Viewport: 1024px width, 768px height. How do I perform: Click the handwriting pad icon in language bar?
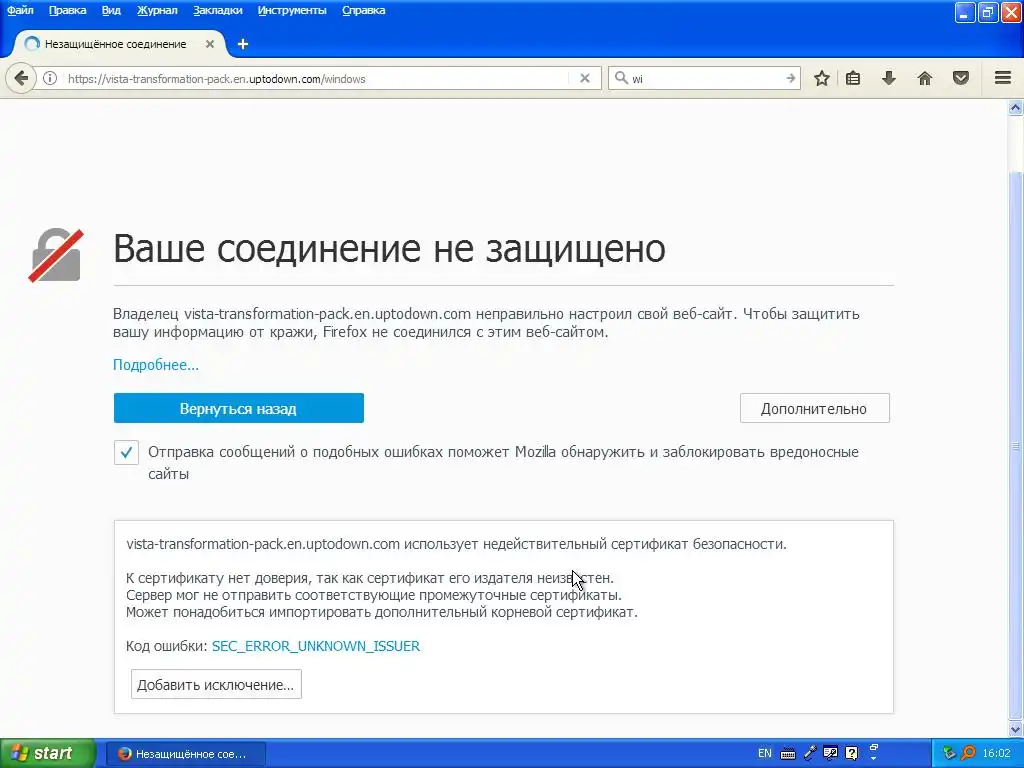(x=831, y=753)
